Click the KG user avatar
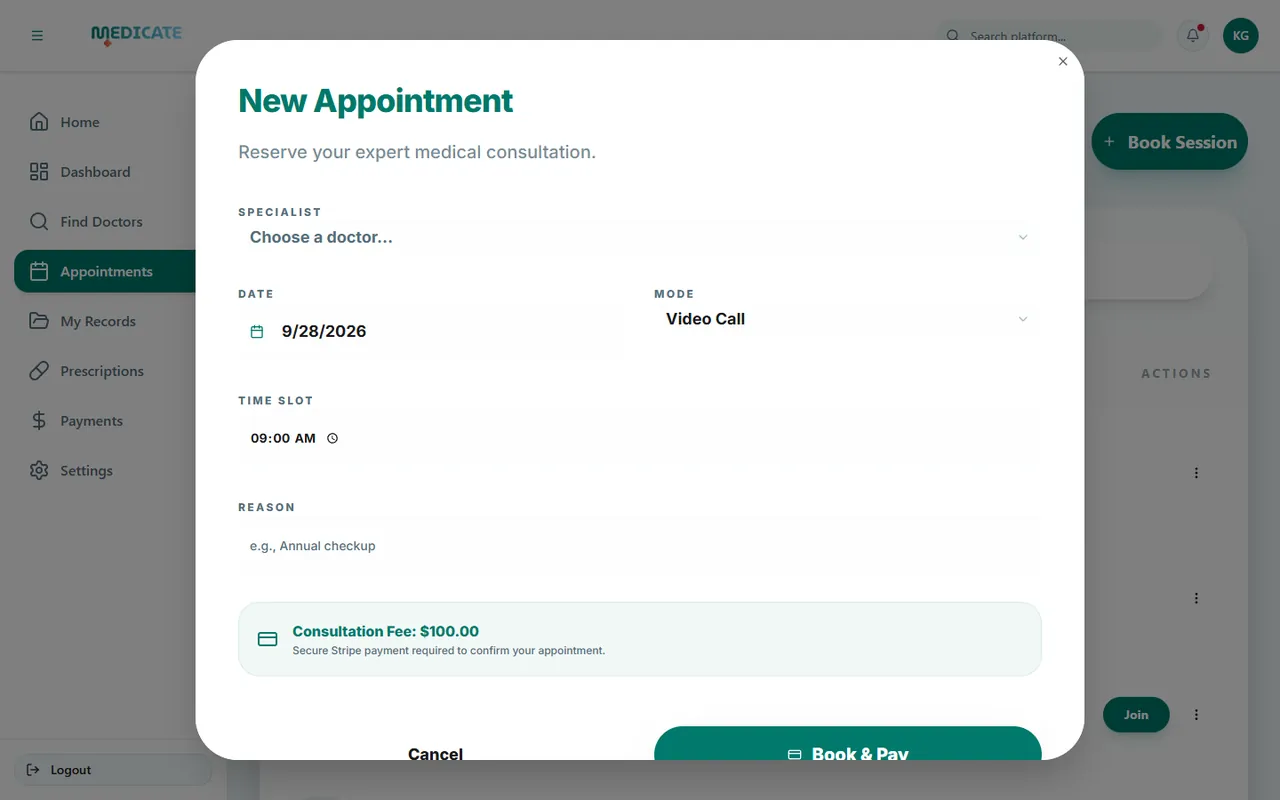 1241,36
